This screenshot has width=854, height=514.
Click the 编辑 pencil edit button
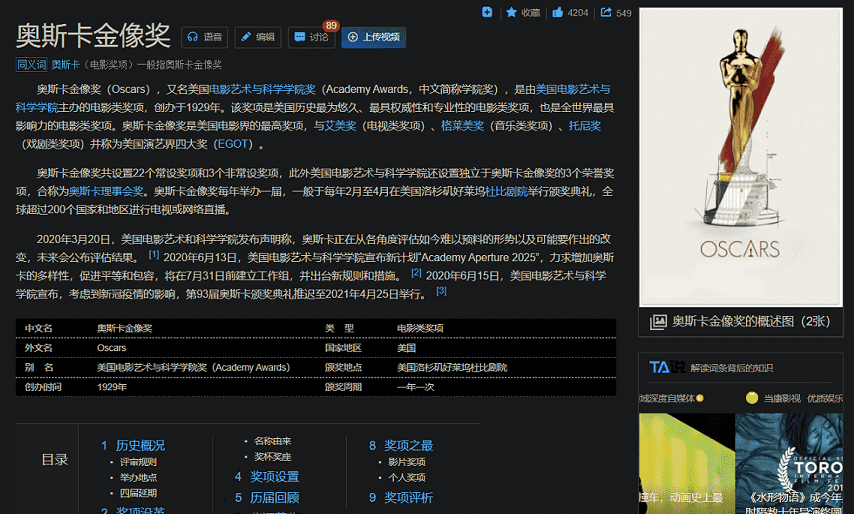(257, 37)
